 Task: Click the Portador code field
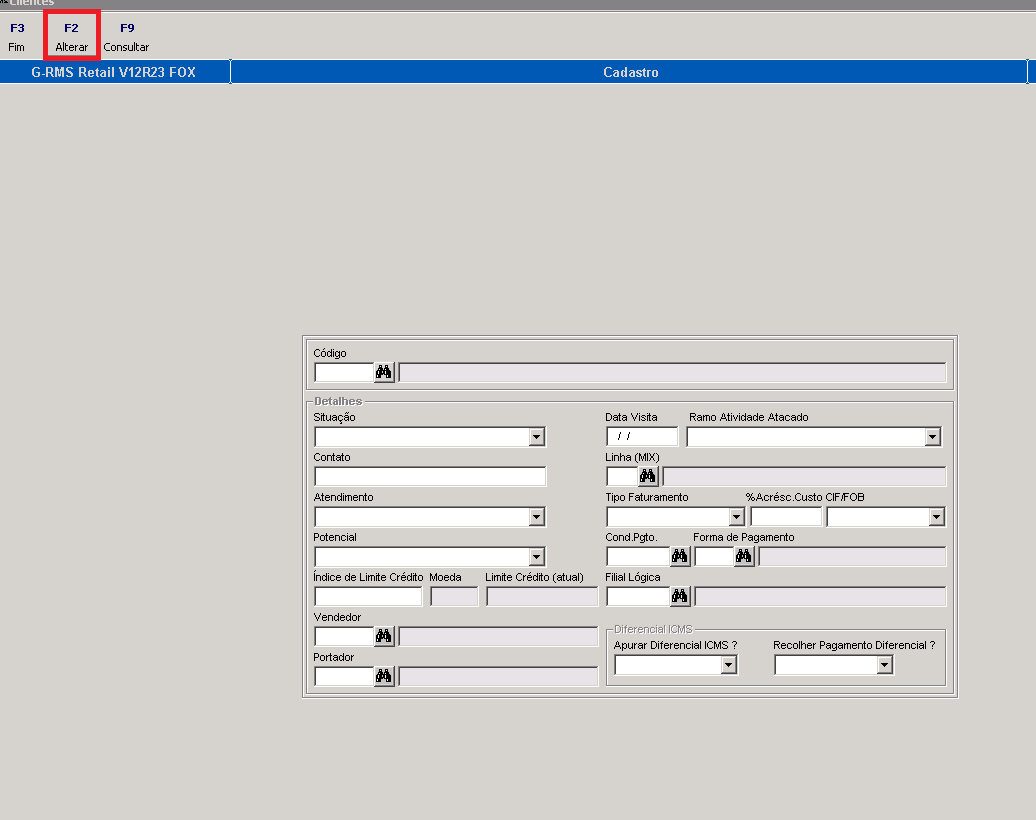[344, 676]
